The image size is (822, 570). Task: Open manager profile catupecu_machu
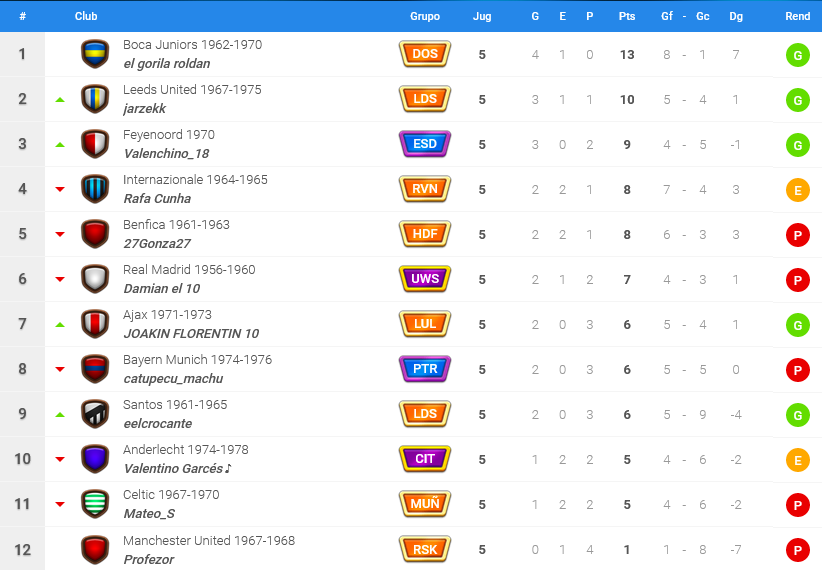pos(173,379)
